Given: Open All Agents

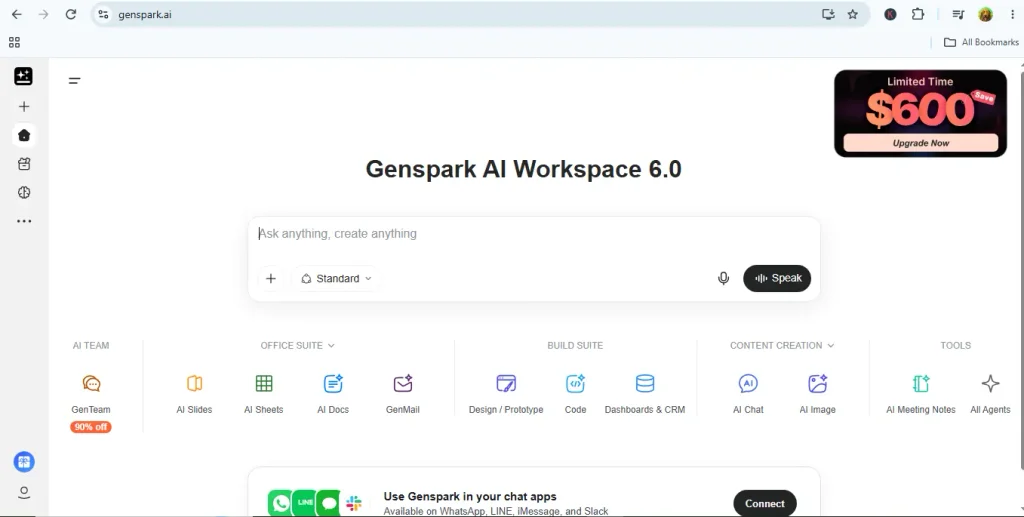Looking at the screenshot, I should 990,394.
